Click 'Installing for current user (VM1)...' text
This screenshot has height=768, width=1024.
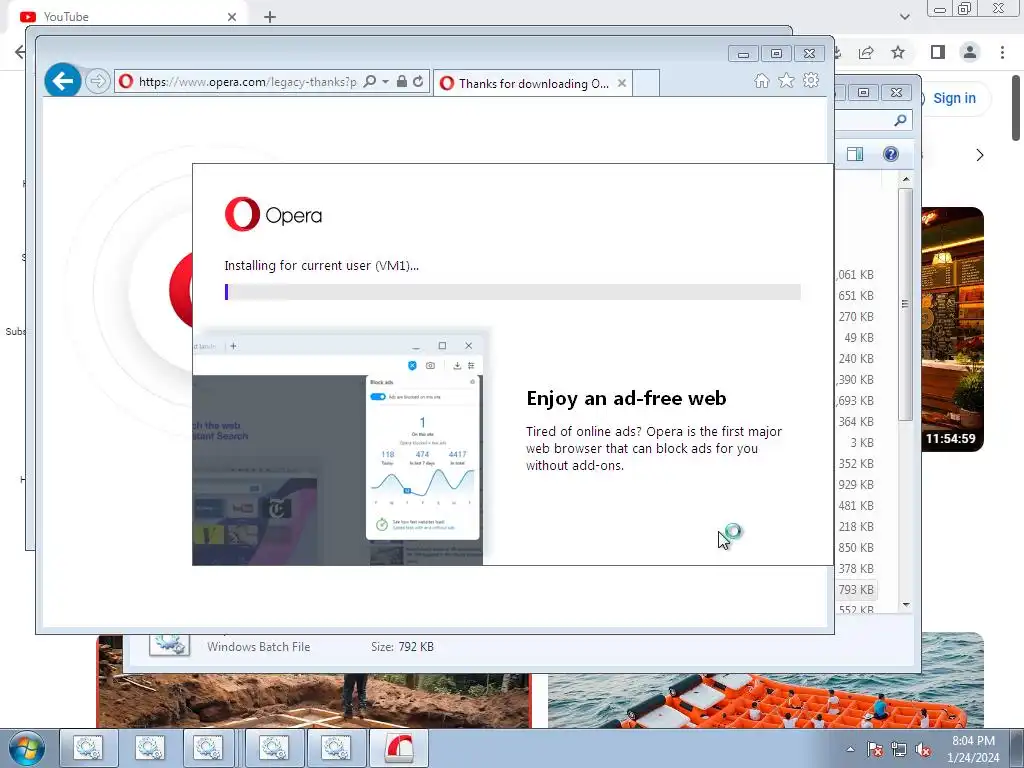[x=321, y=265]
